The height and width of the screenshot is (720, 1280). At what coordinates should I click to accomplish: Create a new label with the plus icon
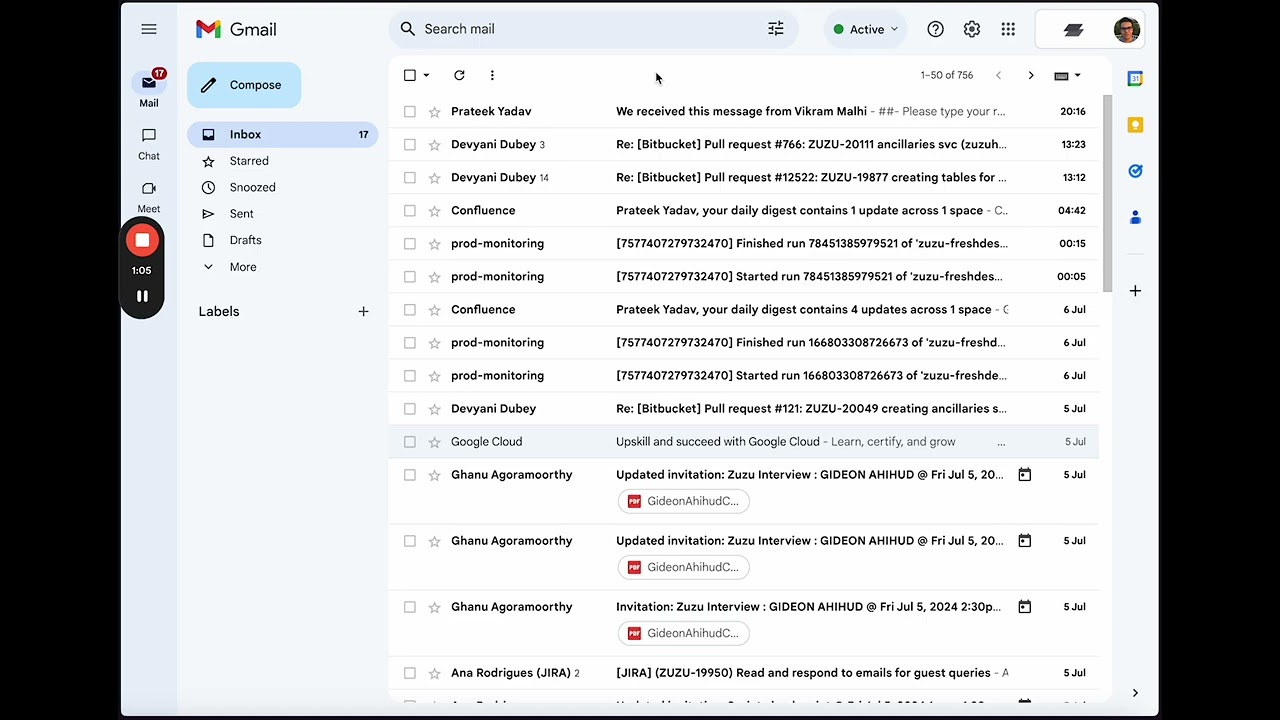(363, 311)
